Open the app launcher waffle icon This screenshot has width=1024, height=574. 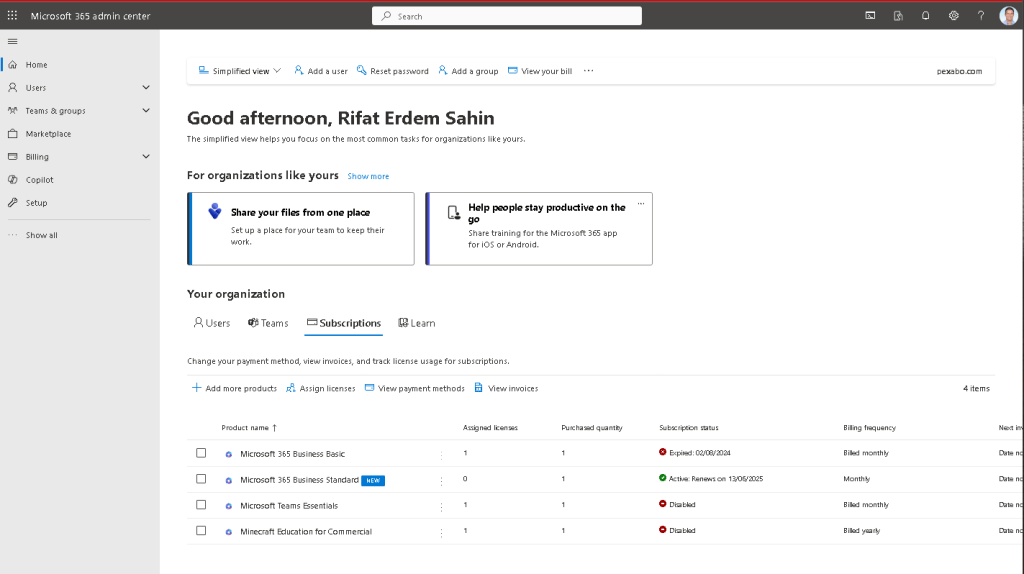(12, 16)
